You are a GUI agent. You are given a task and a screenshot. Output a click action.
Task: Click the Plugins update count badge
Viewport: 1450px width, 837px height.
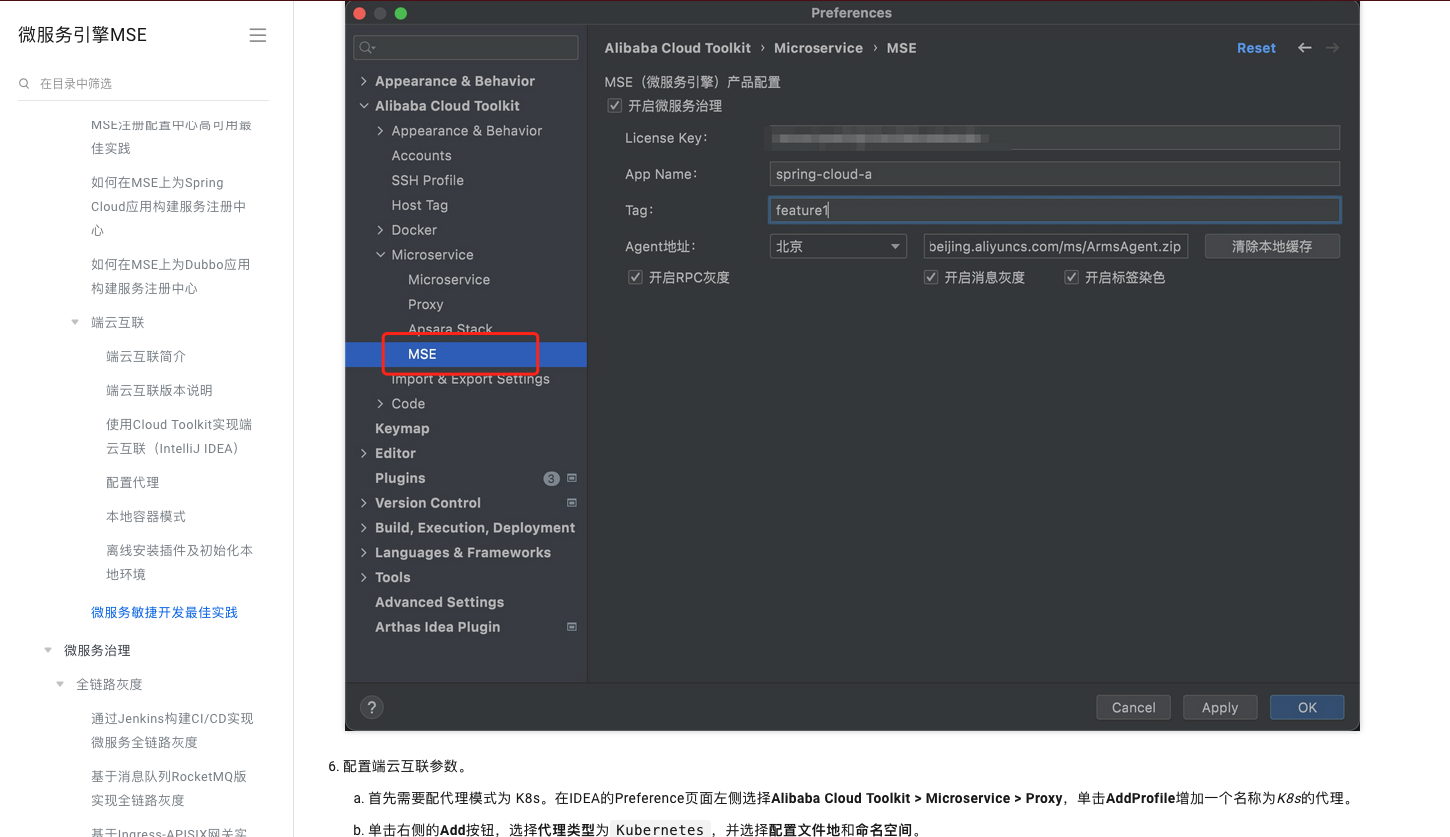[x=551, y=478]
